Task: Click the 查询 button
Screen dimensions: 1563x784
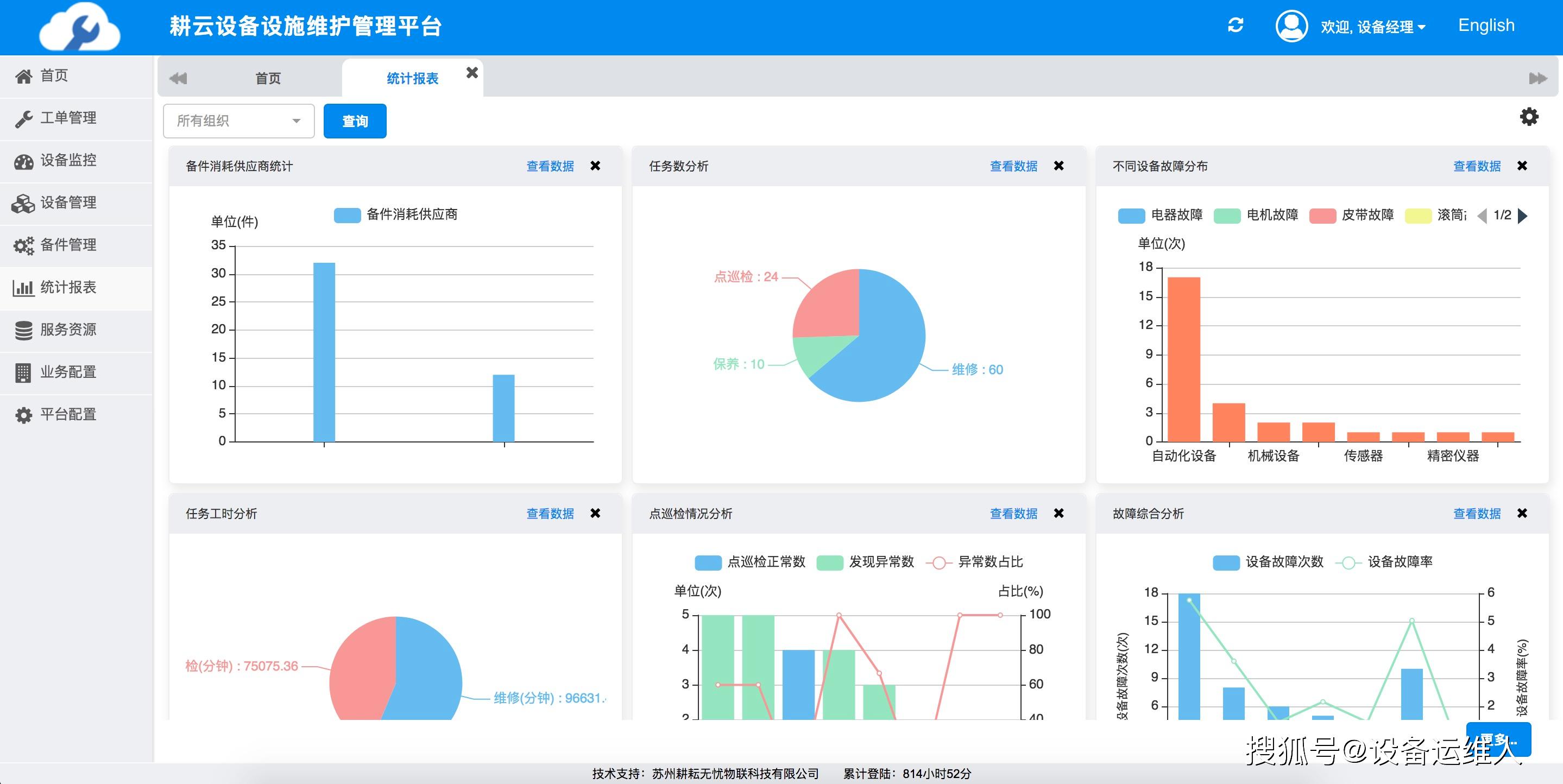Action: pos(354,122)
